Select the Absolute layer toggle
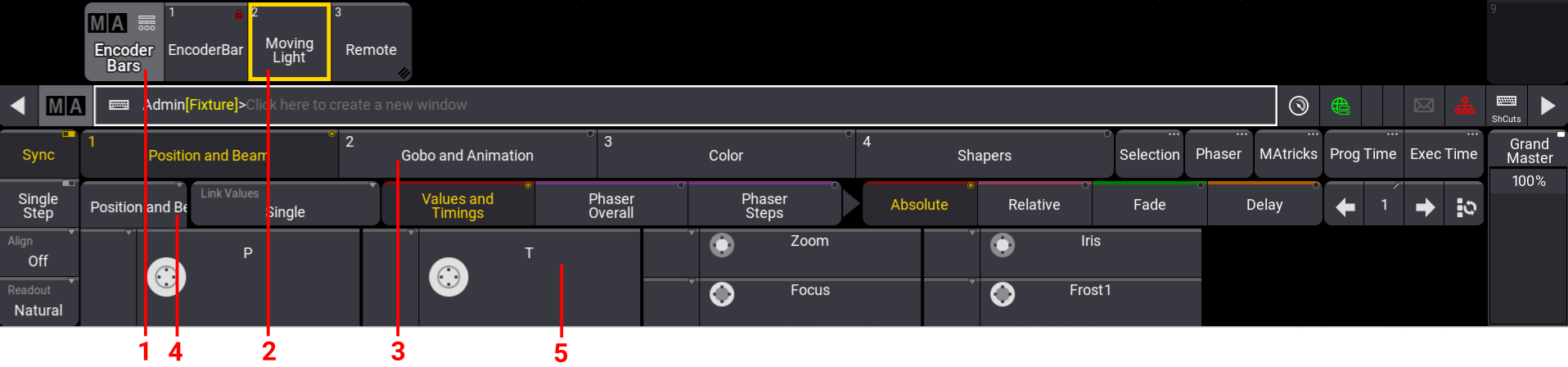Screen dimensions: 1568x367 919,205
